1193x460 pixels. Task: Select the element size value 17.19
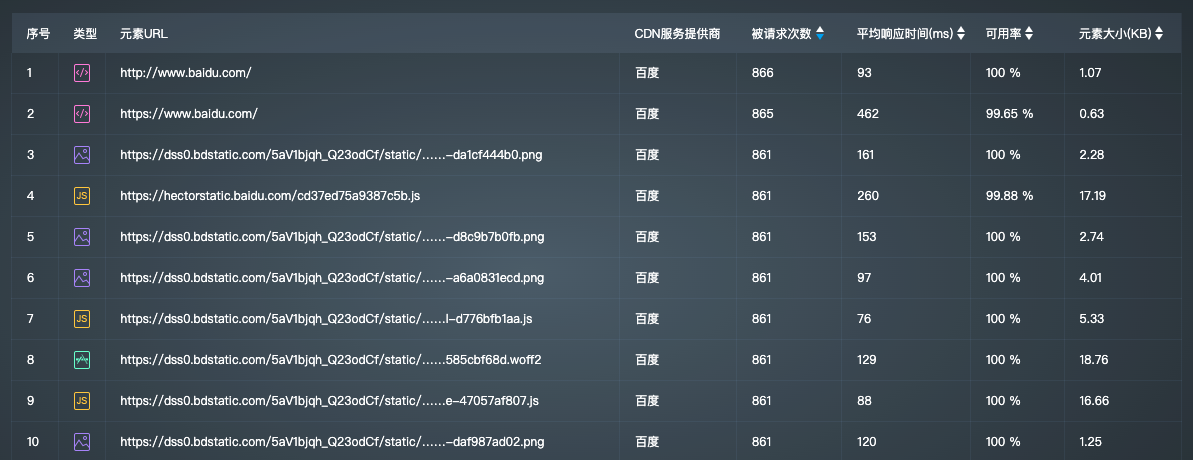point(1093,196)
